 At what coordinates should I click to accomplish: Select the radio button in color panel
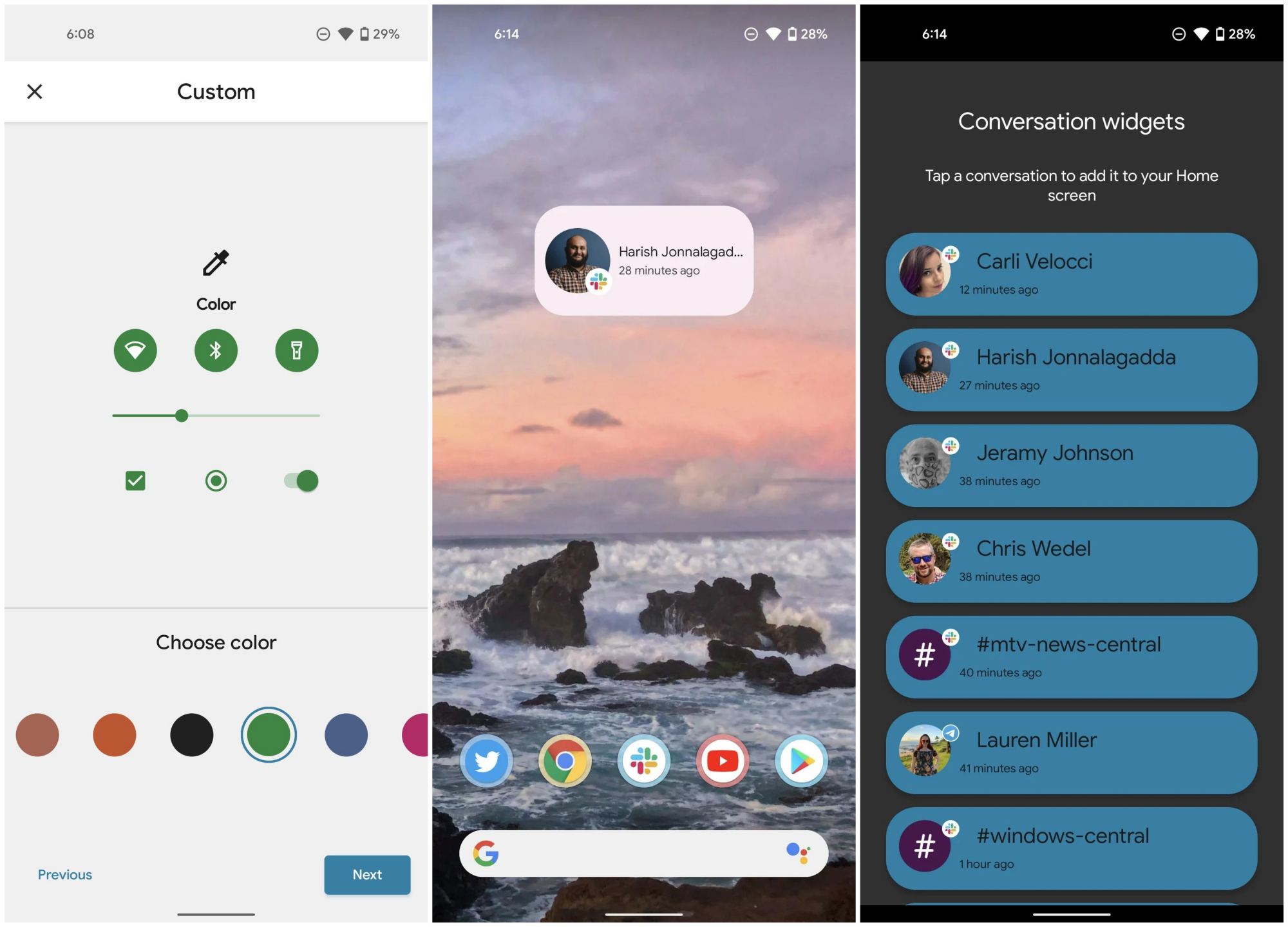pos(215,480)
